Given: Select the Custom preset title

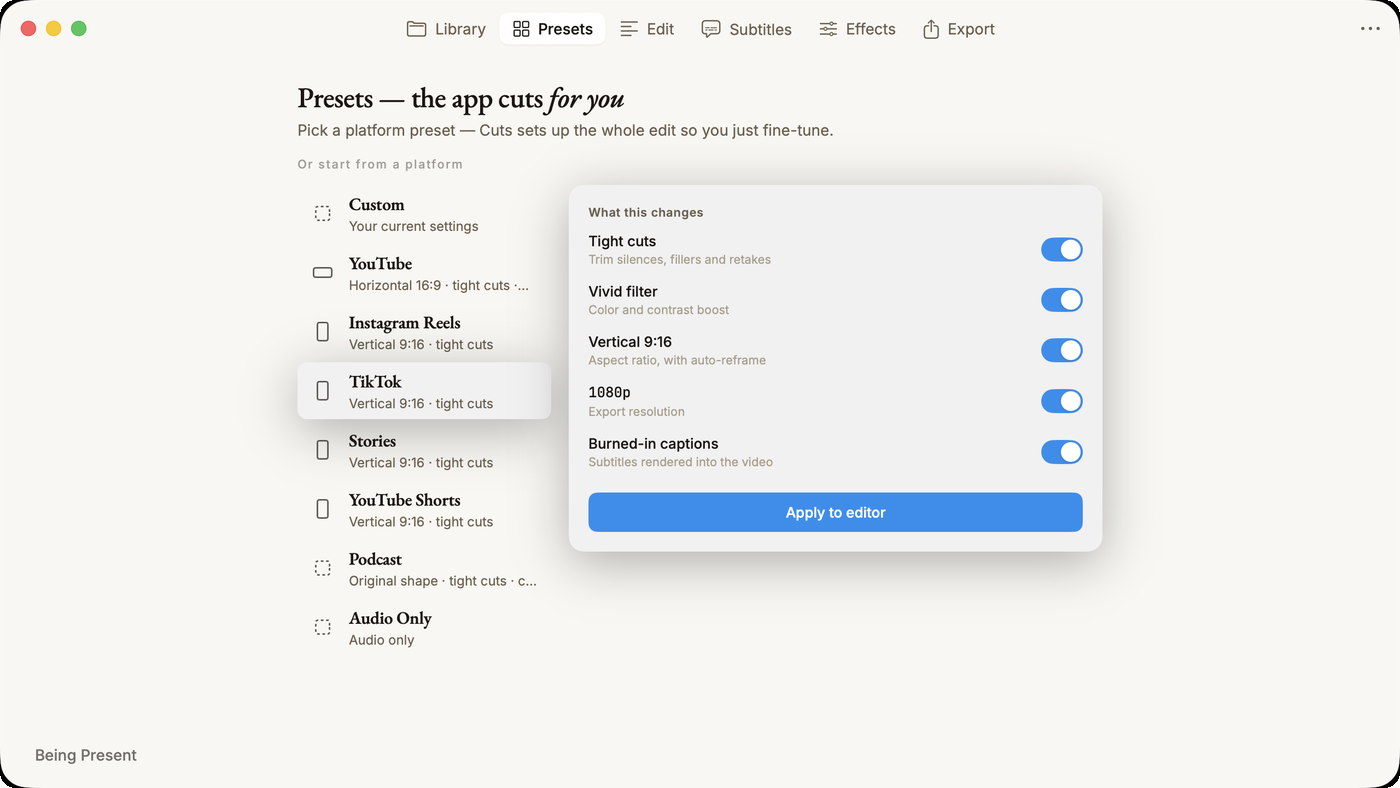Looking at the screenshot, I should 376,205.
